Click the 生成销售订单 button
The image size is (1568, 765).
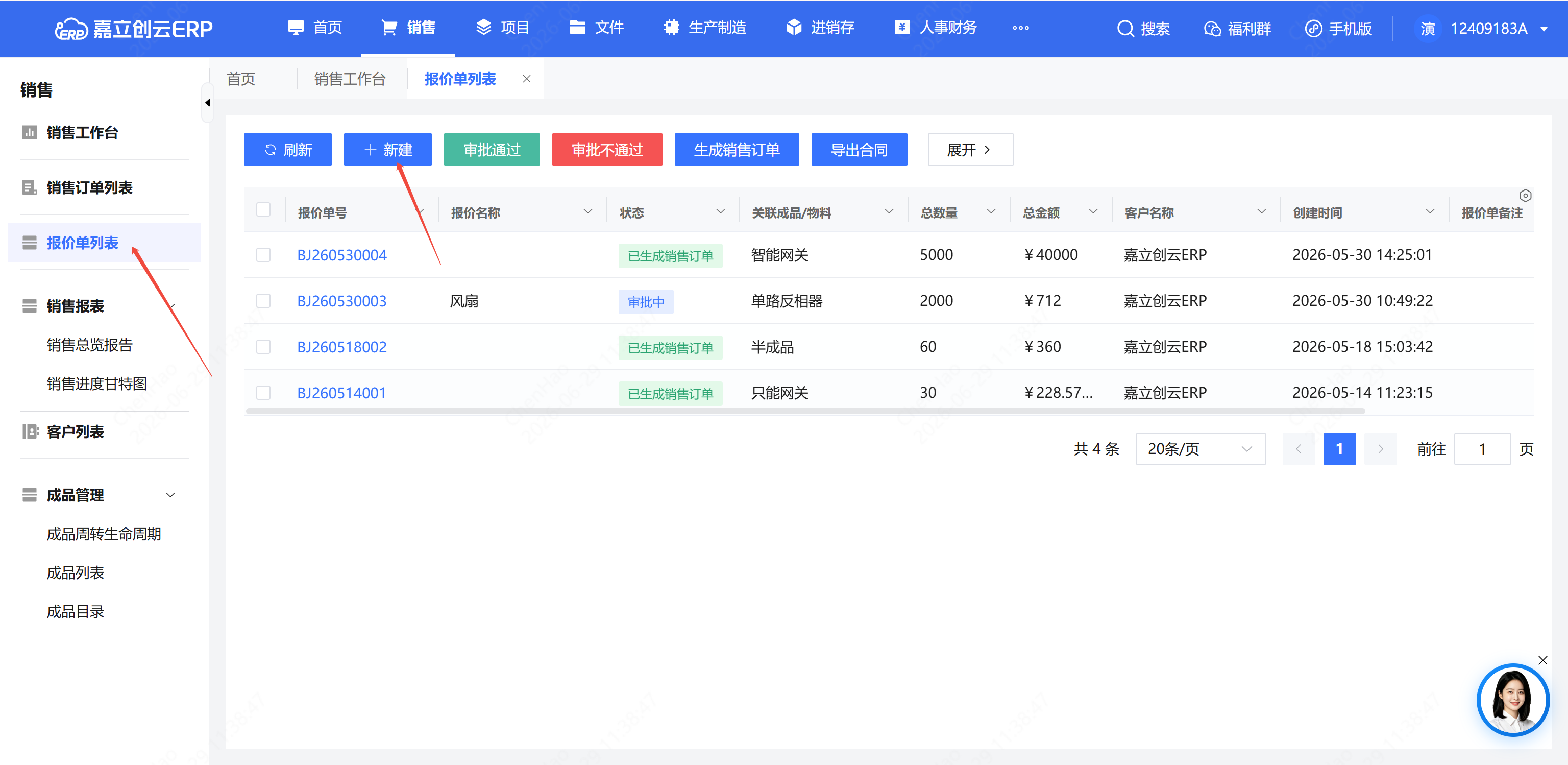click(737, 150)
